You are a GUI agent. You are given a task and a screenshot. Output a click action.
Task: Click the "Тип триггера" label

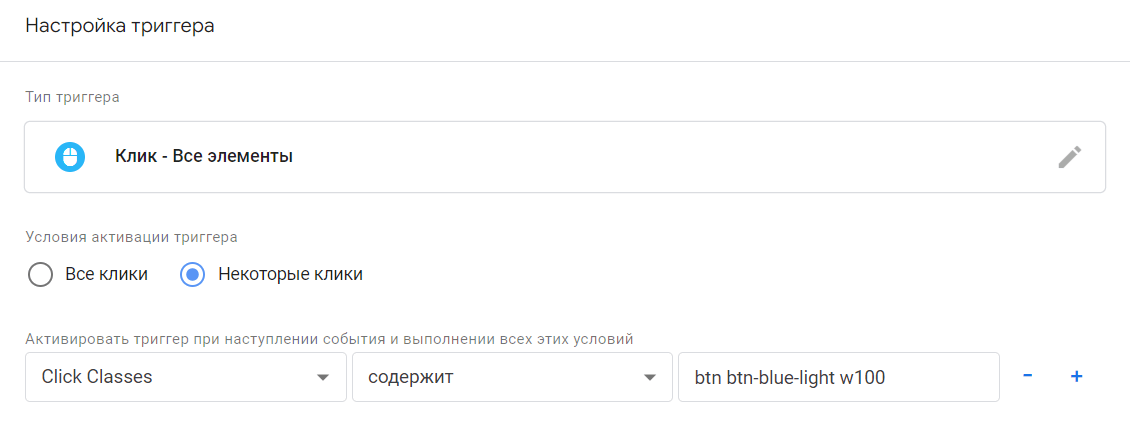[72, 97]
